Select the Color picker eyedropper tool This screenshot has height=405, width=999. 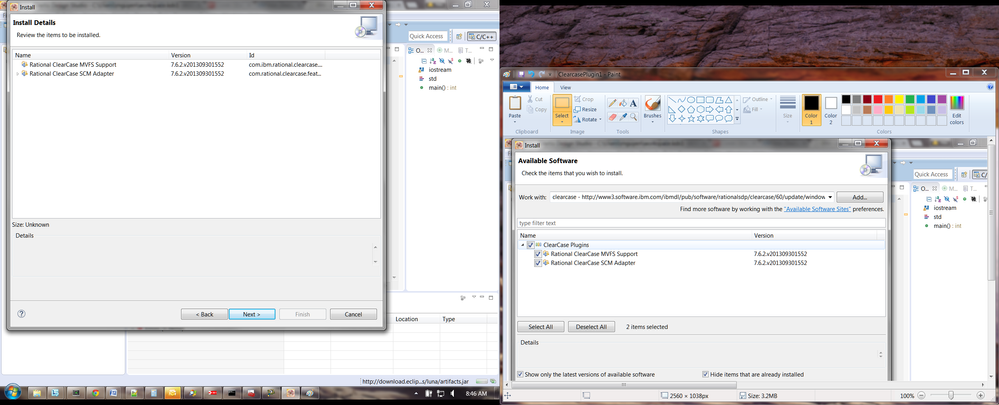click(x=622, y=117)
